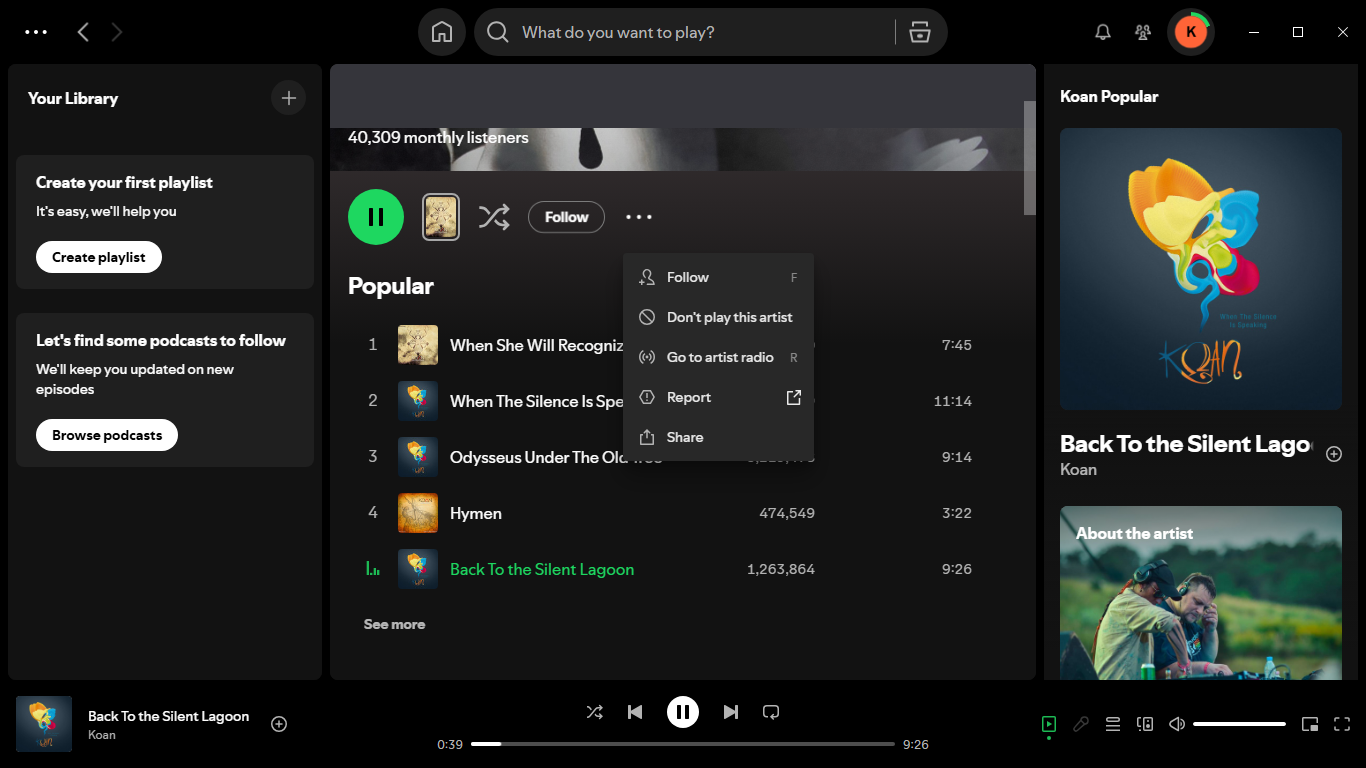The height and width of the screenshot is (768, 1366).
Task: Play the track 'When The Silence Is Spe…'
Action: (536, 401)
